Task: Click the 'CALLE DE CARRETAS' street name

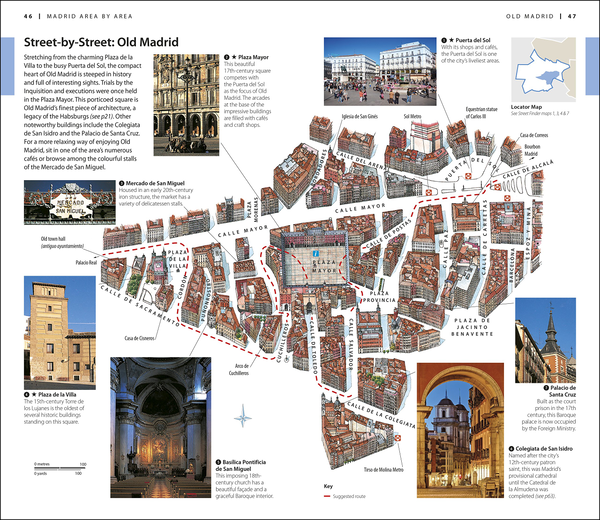Action: tap(485, 237)
